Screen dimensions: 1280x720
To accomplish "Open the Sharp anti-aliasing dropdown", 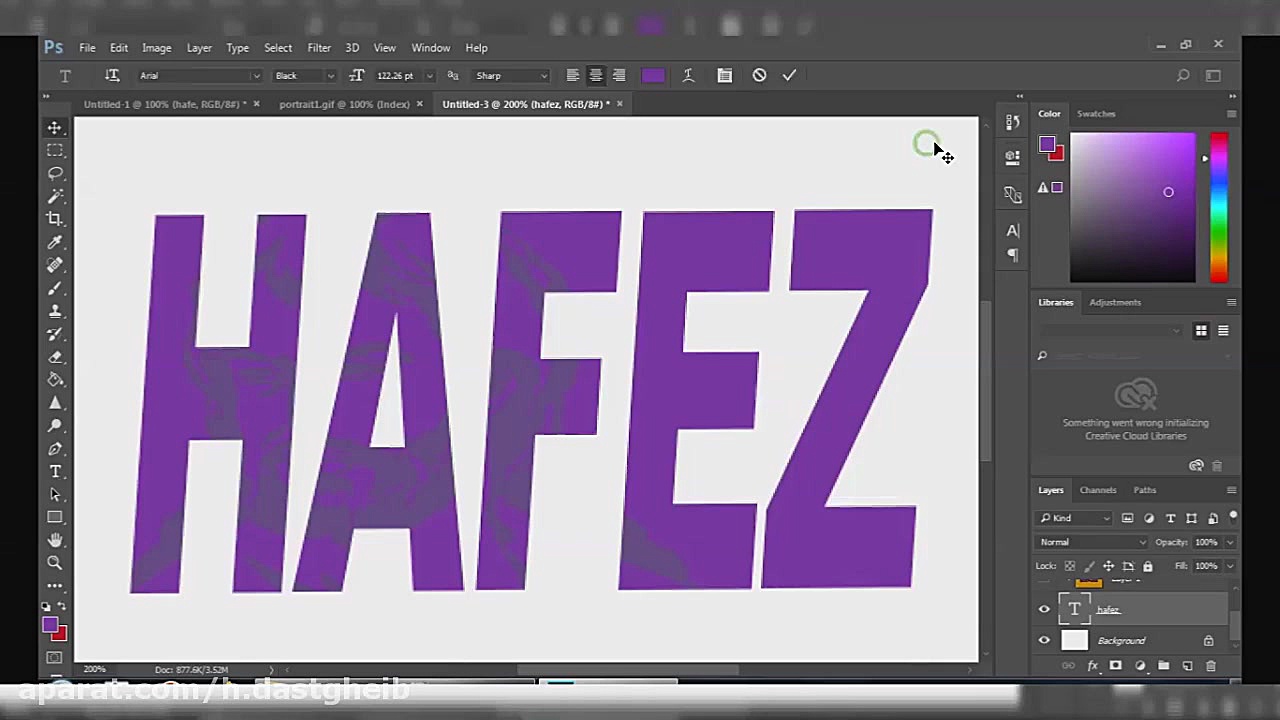I will click(511, 76).
